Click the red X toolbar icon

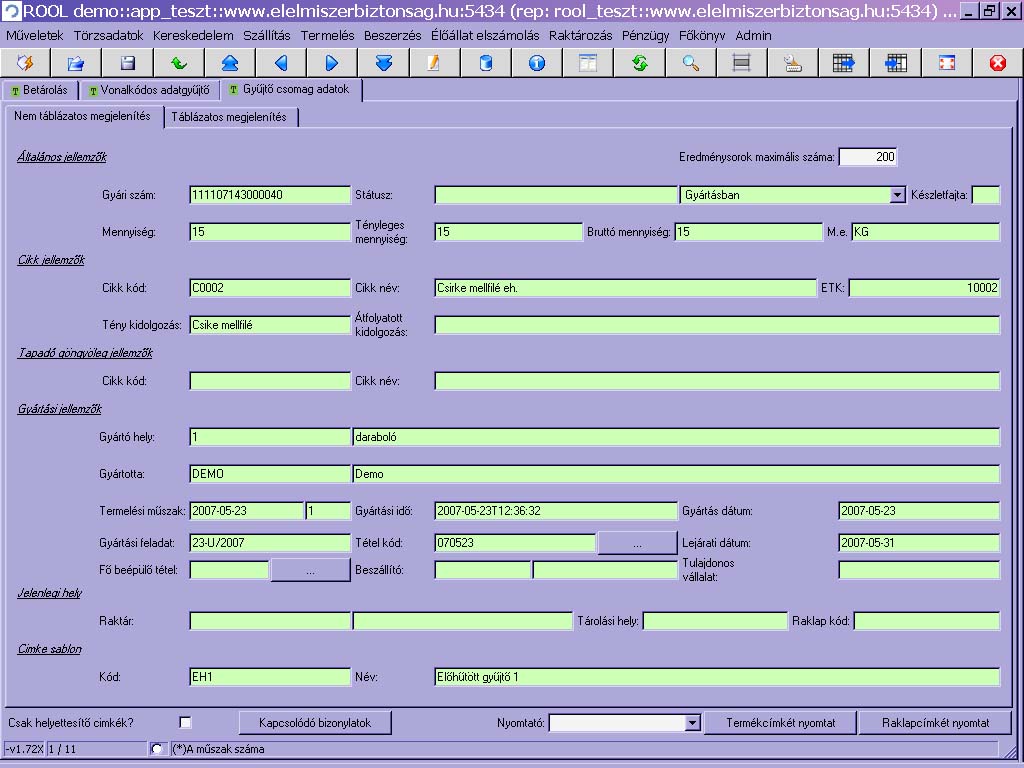pos(997,63)
